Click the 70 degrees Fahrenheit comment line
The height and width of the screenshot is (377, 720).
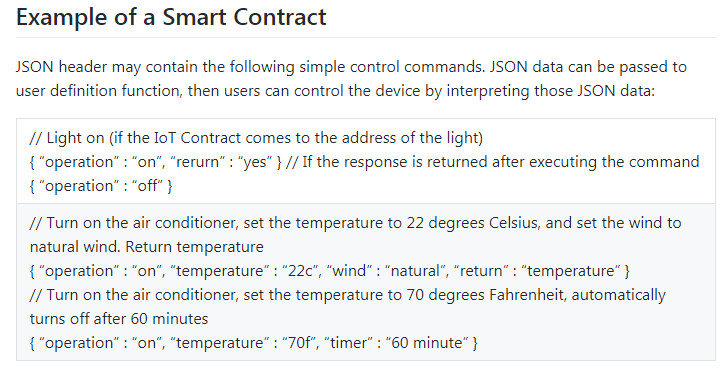[x=348, y=295]
